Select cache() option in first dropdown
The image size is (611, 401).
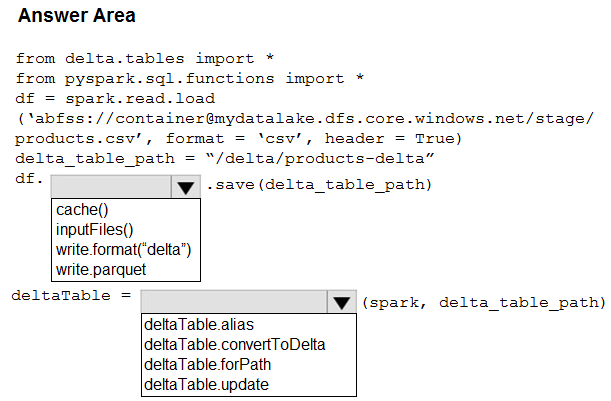coord(82,210)
